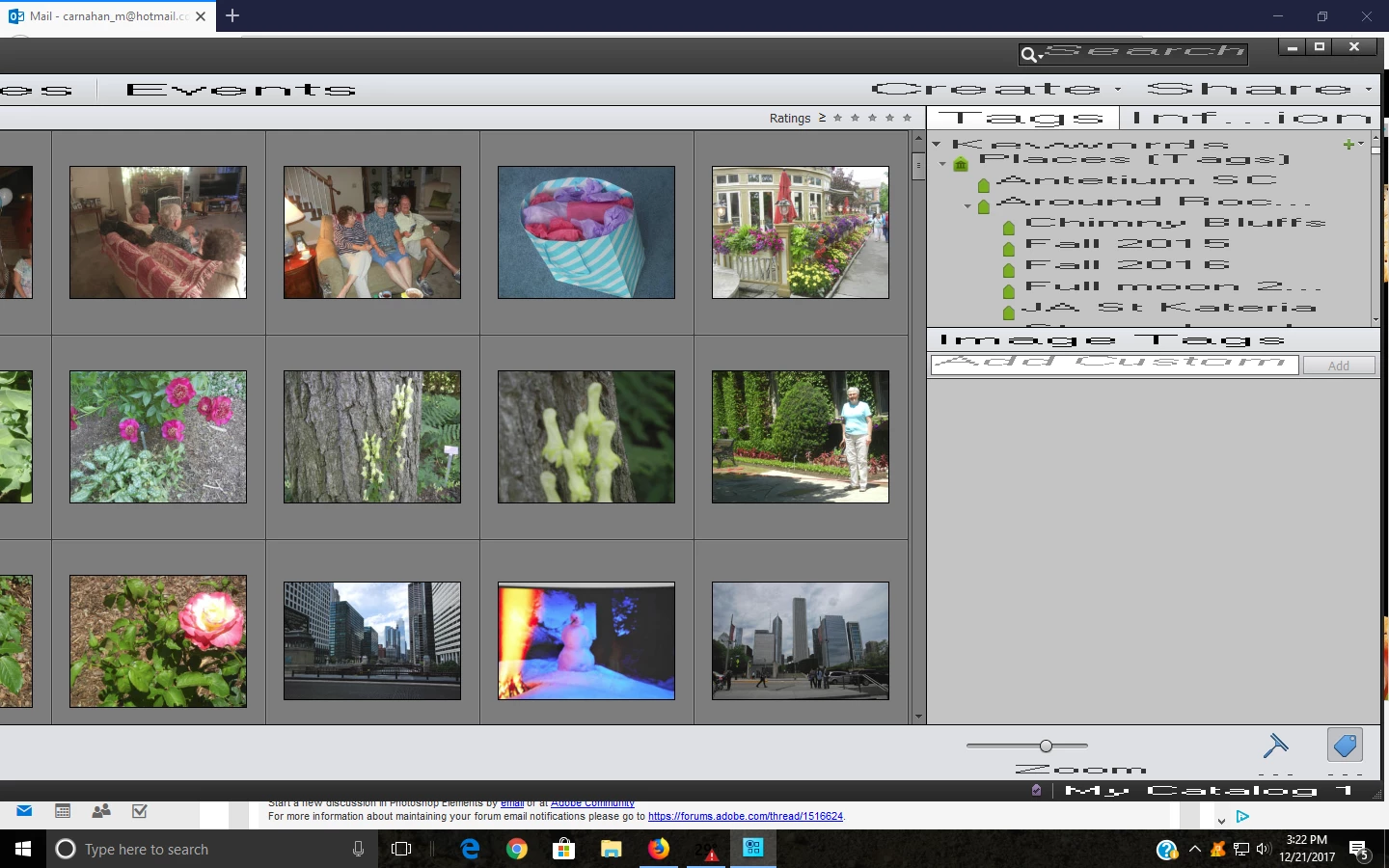The height and width of the screenshot is (868, 1389).
Task: Select the flower-lined sidewalk café thumbnail
Action: click(x=801, y=232)
